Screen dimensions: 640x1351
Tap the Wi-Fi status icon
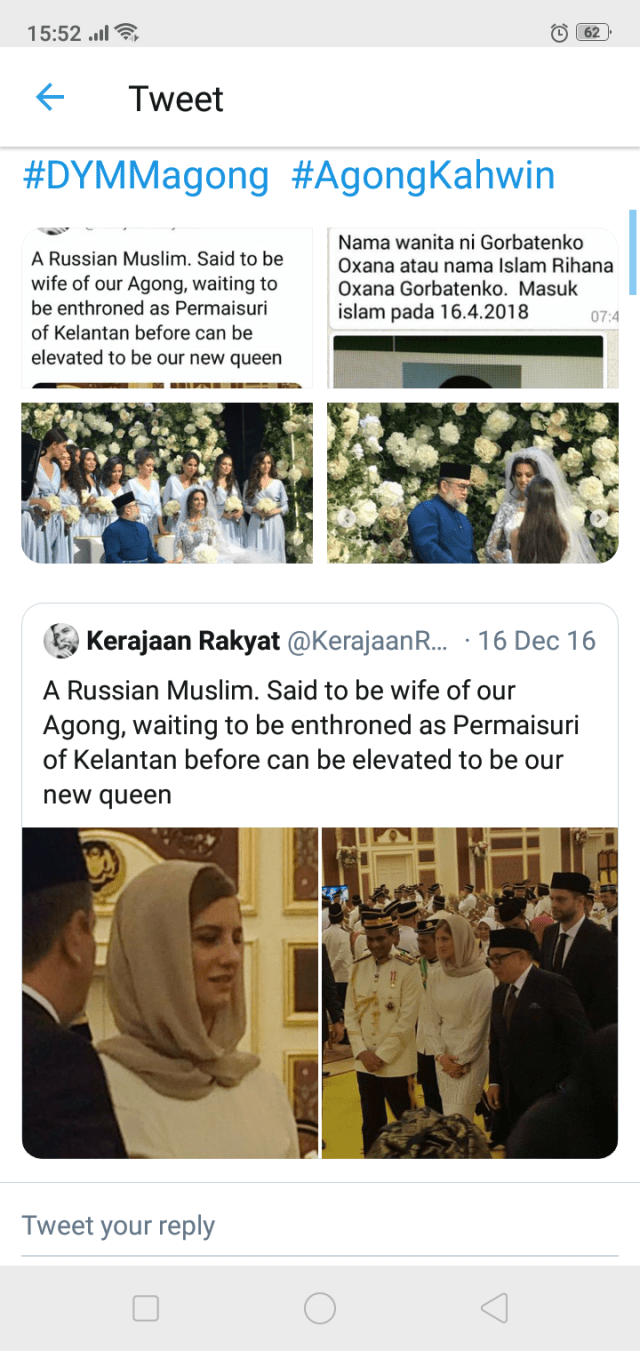[x=127, y=33]
